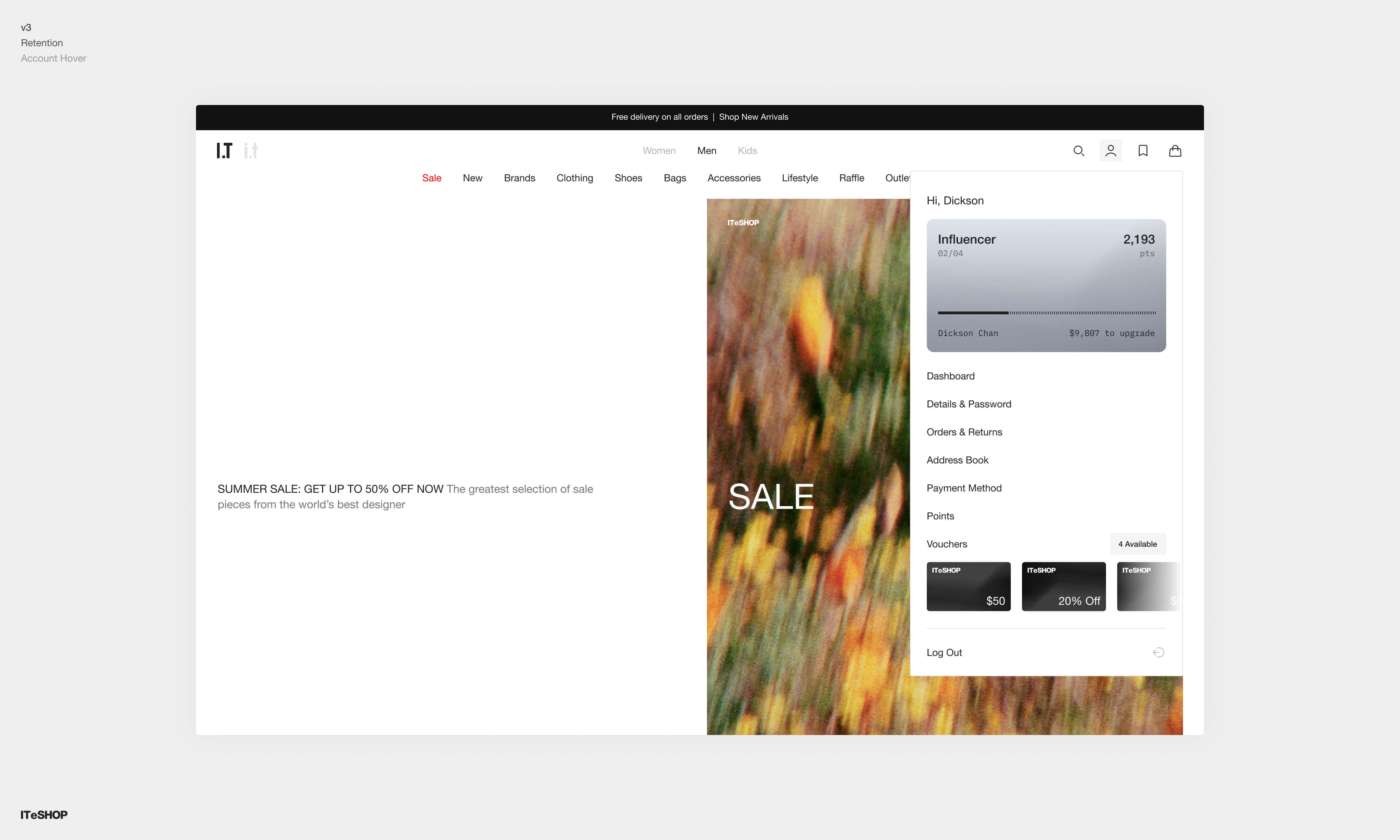Open Payment Method

(964, 488)
